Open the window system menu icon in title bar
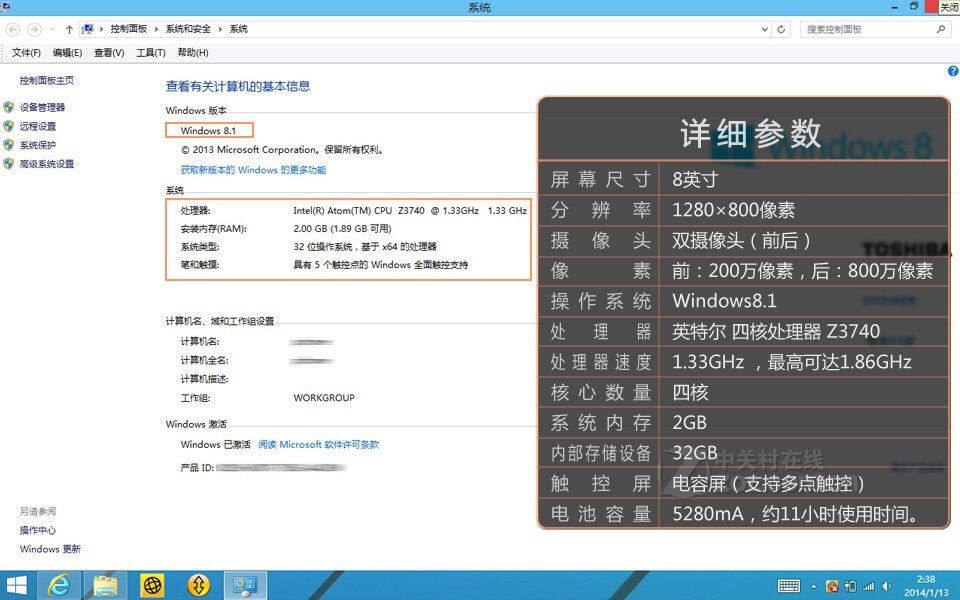 tap(6, 6)
